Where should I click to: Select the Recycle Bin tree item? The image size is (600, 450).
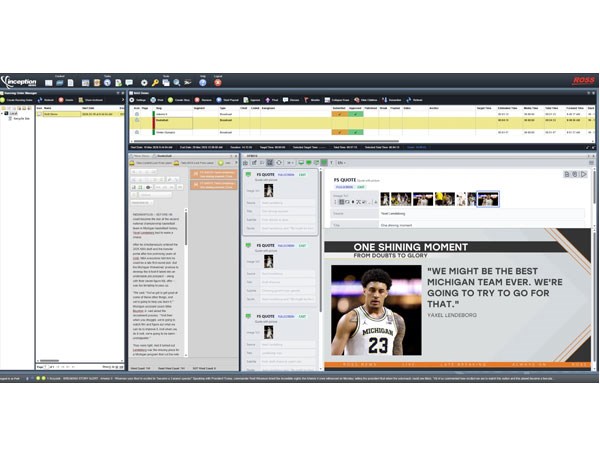coord(19,119)
